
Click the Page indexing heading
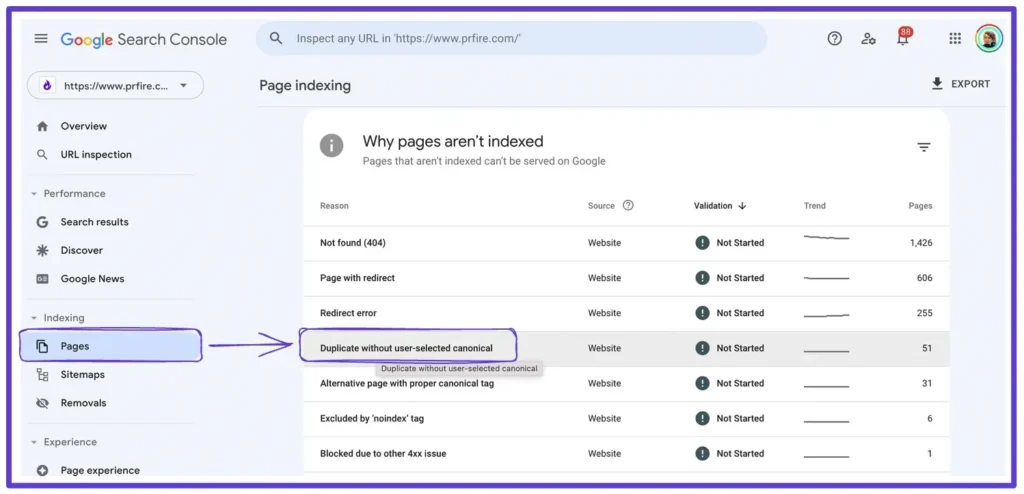[x=305, y=86]
